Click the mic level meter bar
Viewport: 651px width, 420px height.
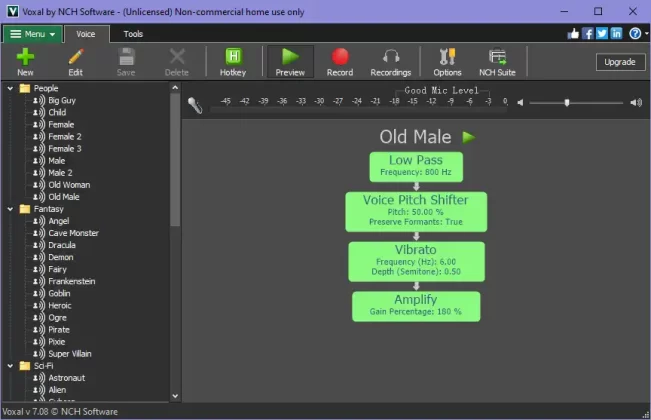point(359,110)
